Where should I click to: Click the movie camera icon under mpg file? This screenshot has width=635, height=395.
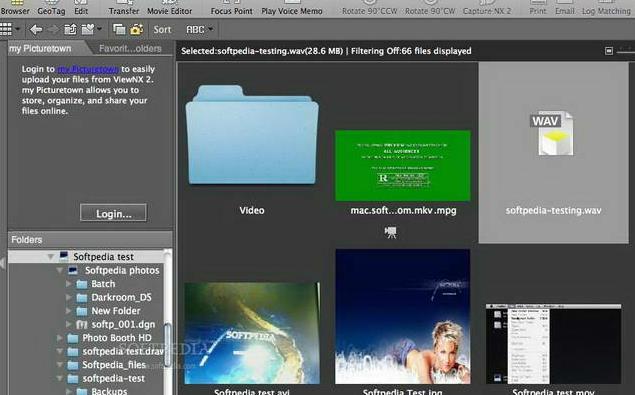390,232
